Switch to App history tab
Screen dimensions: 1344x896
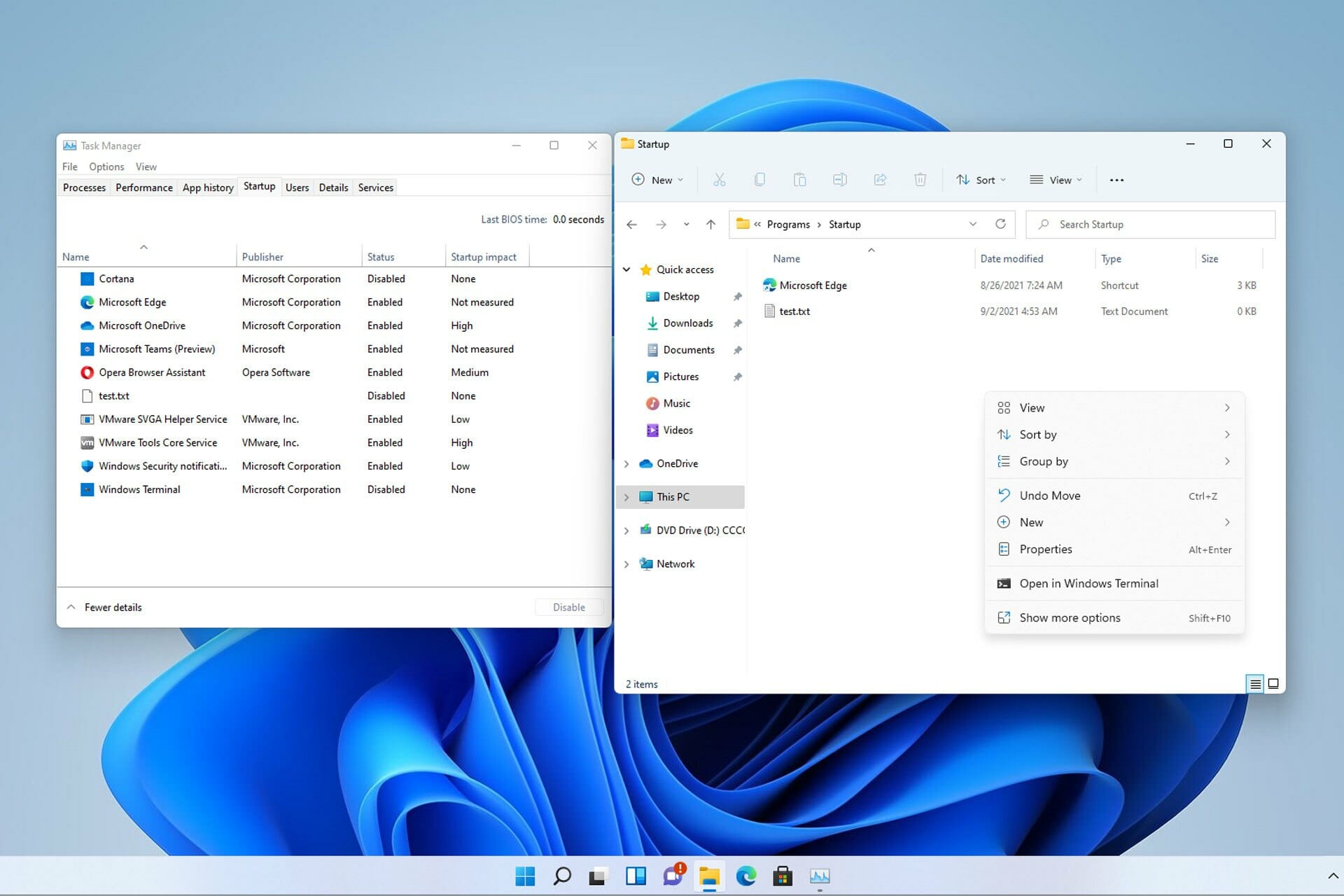click(x=208, y=188)
